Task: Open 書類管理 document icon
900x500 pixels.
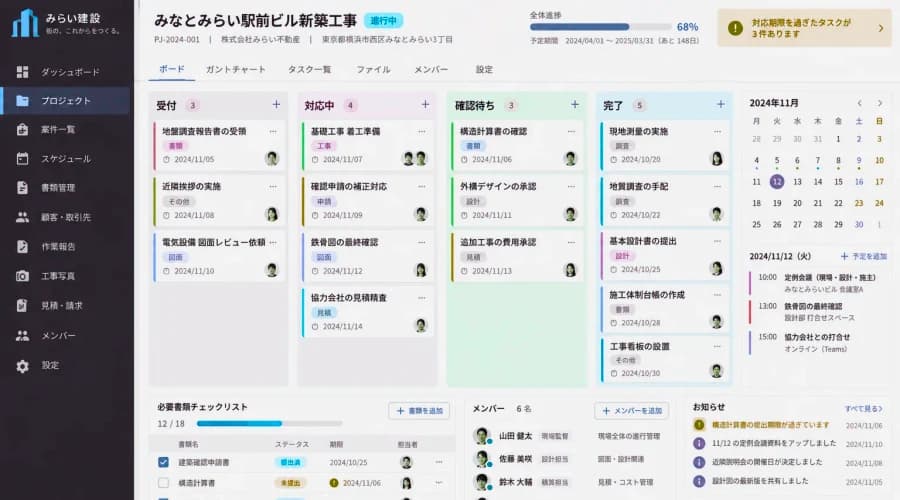Action: tap(22, 188)
